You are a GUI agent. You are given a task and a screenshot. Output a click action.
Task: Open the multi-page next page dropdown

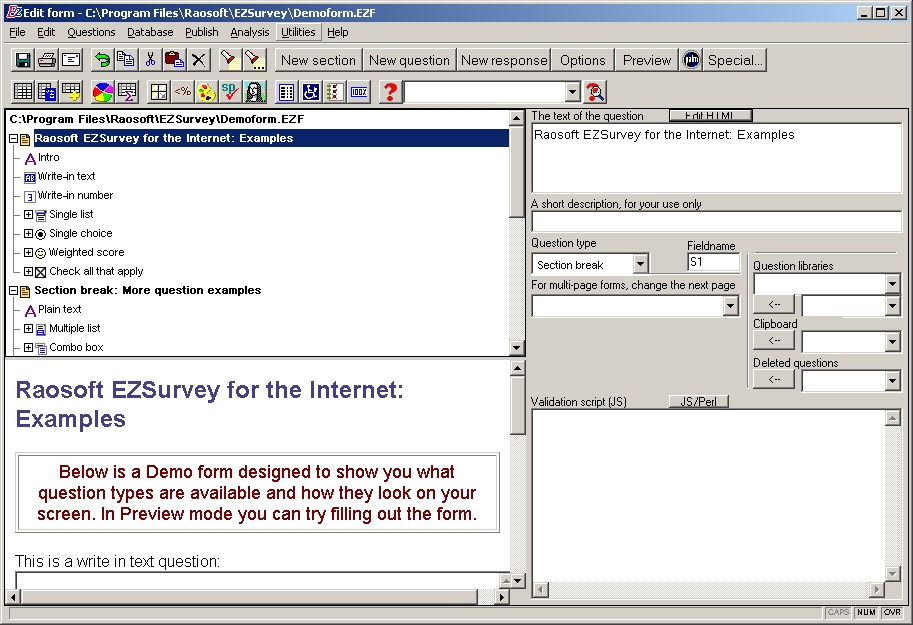730,306
